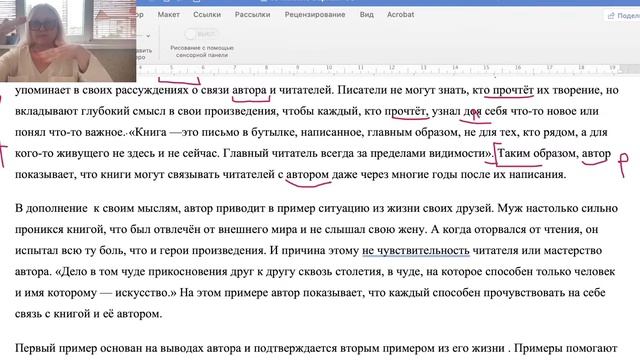
Task: Click the underlined phrase "не чувствительность"
Action: coord(416,250)
